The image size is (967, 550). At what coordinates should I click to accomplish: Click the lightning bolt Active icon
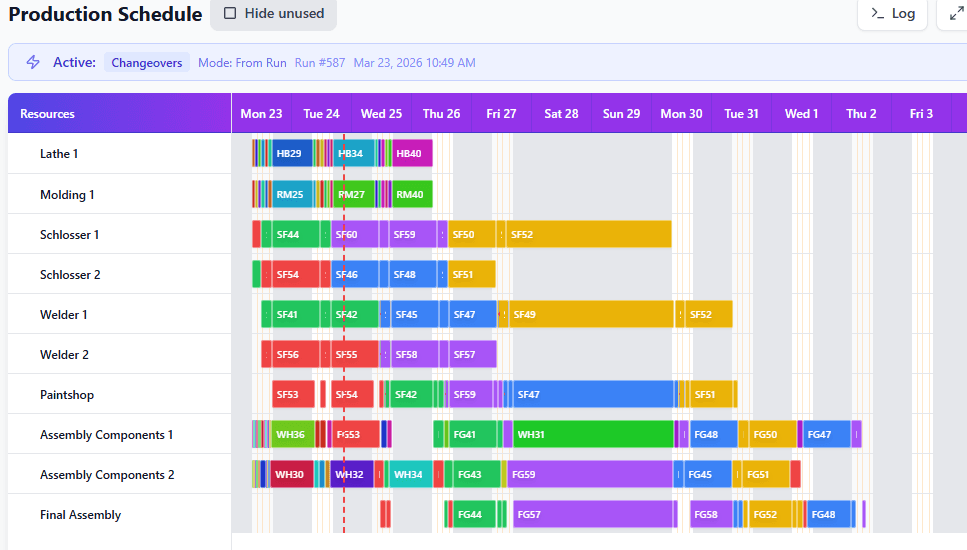(x=33, y=62)
